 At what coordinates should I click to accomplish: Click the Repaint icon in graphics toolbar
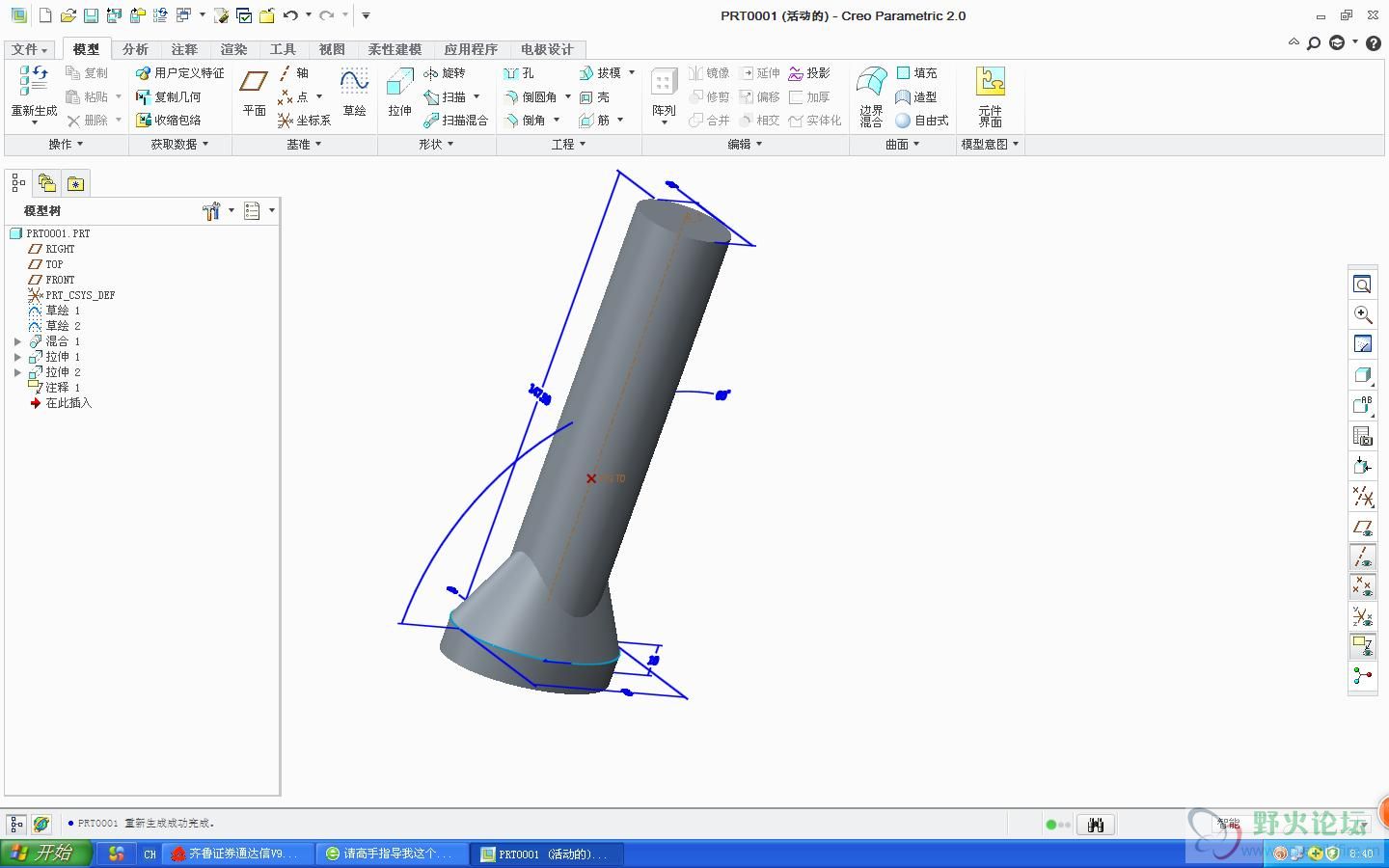(1362, 344)
